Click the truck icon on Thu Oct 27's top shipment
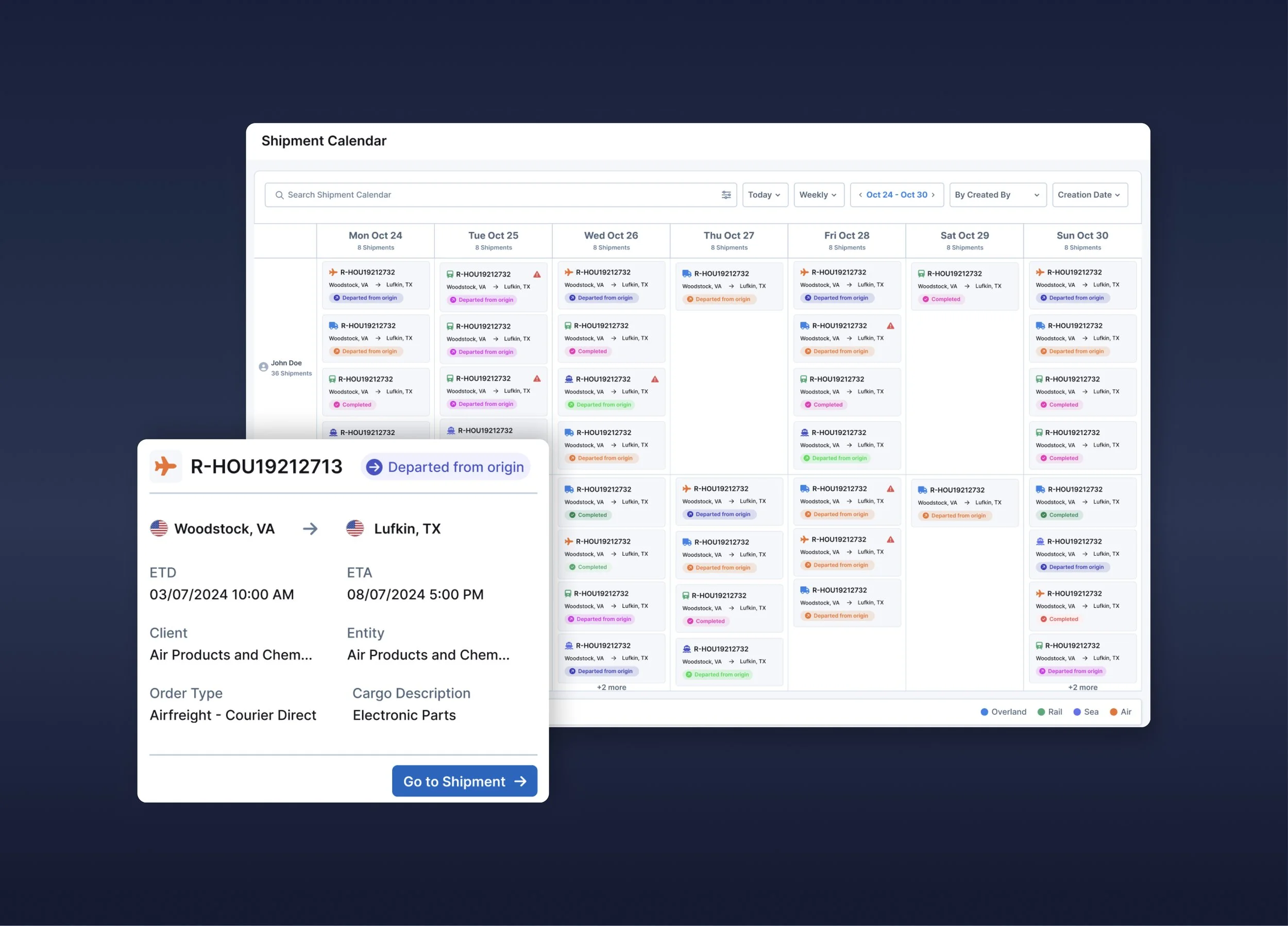Image resolution: width=1288 pixels, height=926 pixels. [687, 273]
